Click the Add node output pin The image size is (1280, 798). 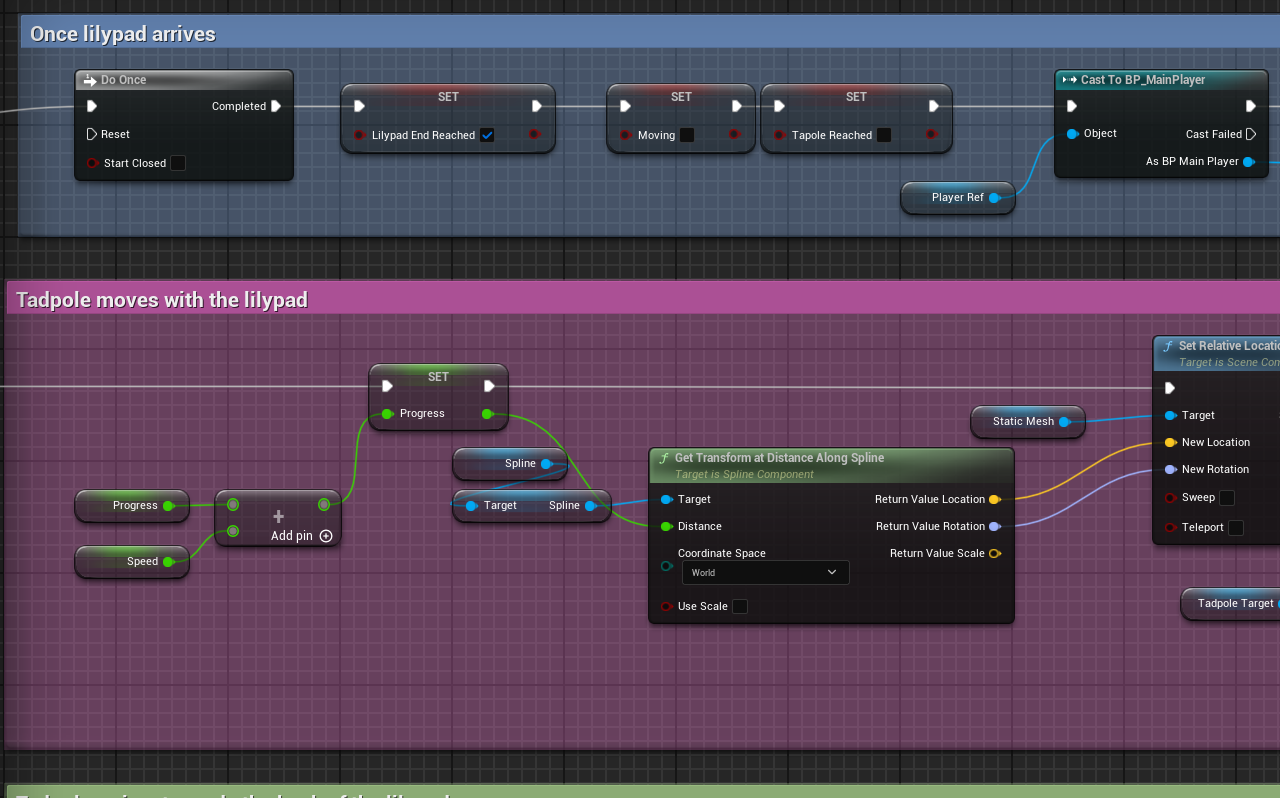point(324,505)
